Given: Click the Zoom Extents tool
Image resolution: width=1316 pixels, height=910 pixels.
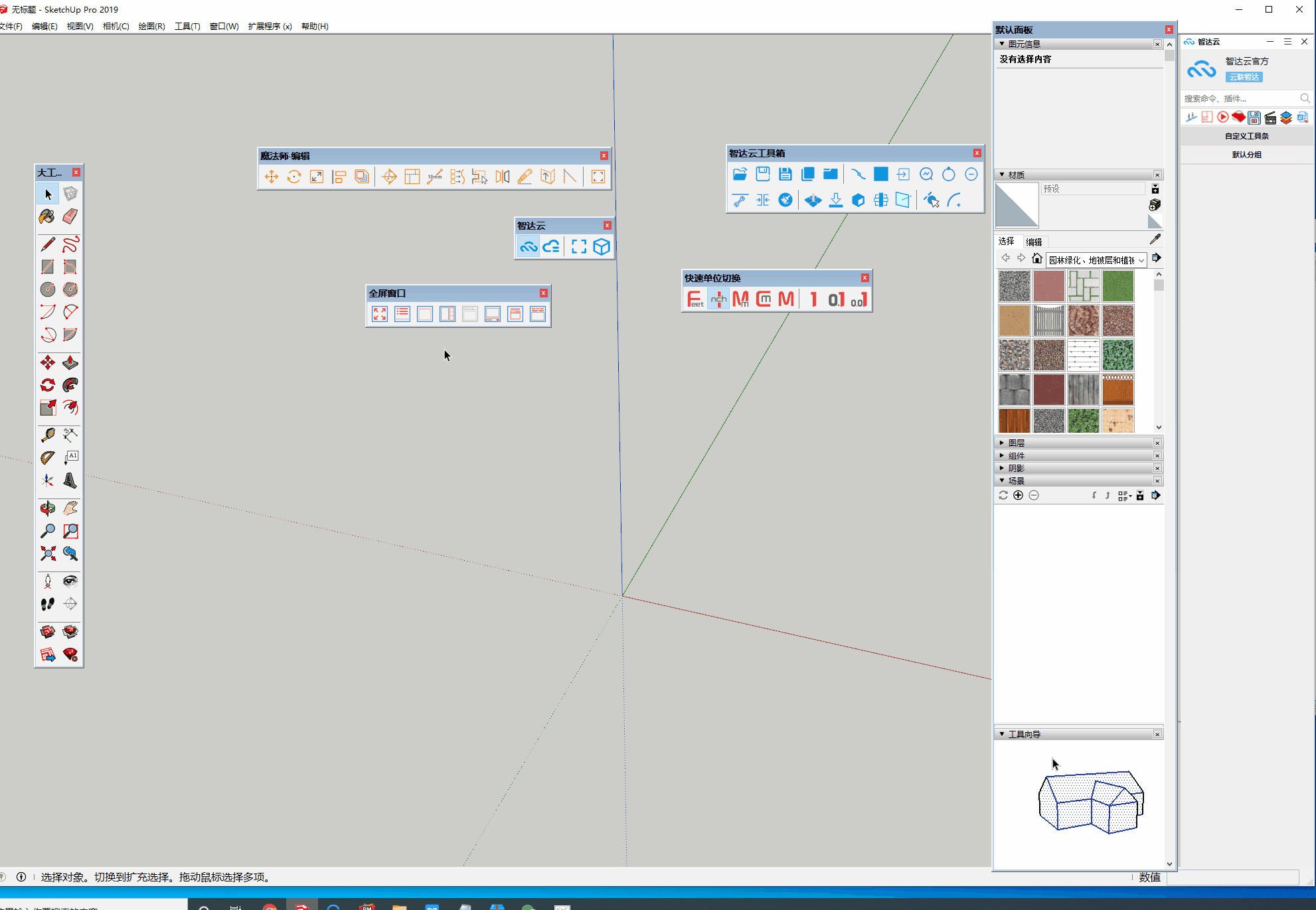Looking at the screenshot, I should [47, 554].
